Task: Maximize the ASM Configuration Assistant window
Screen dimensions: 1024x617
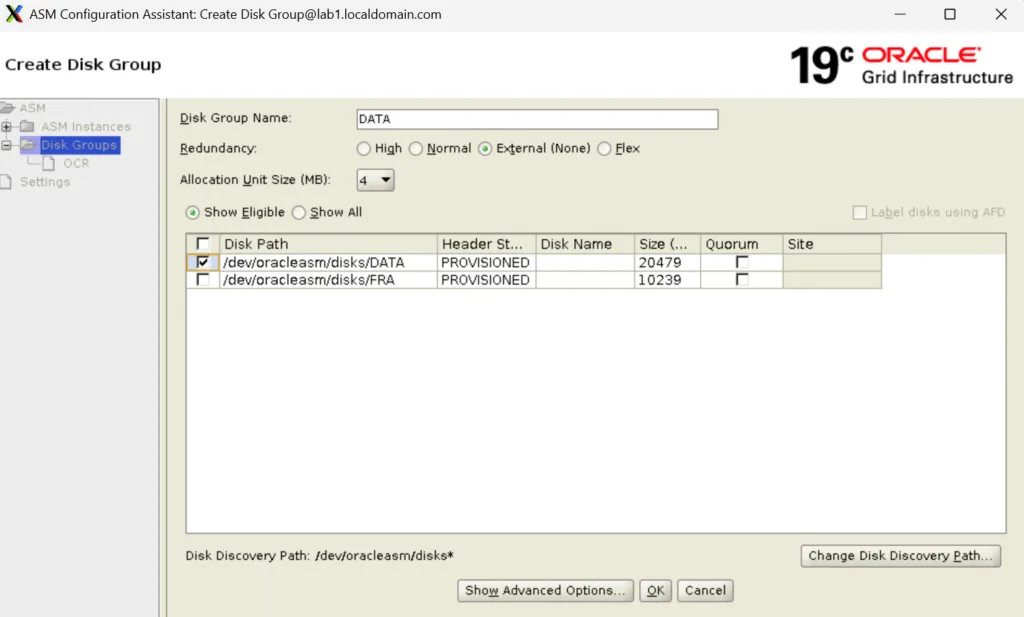Action: click(x=950, y=14)
